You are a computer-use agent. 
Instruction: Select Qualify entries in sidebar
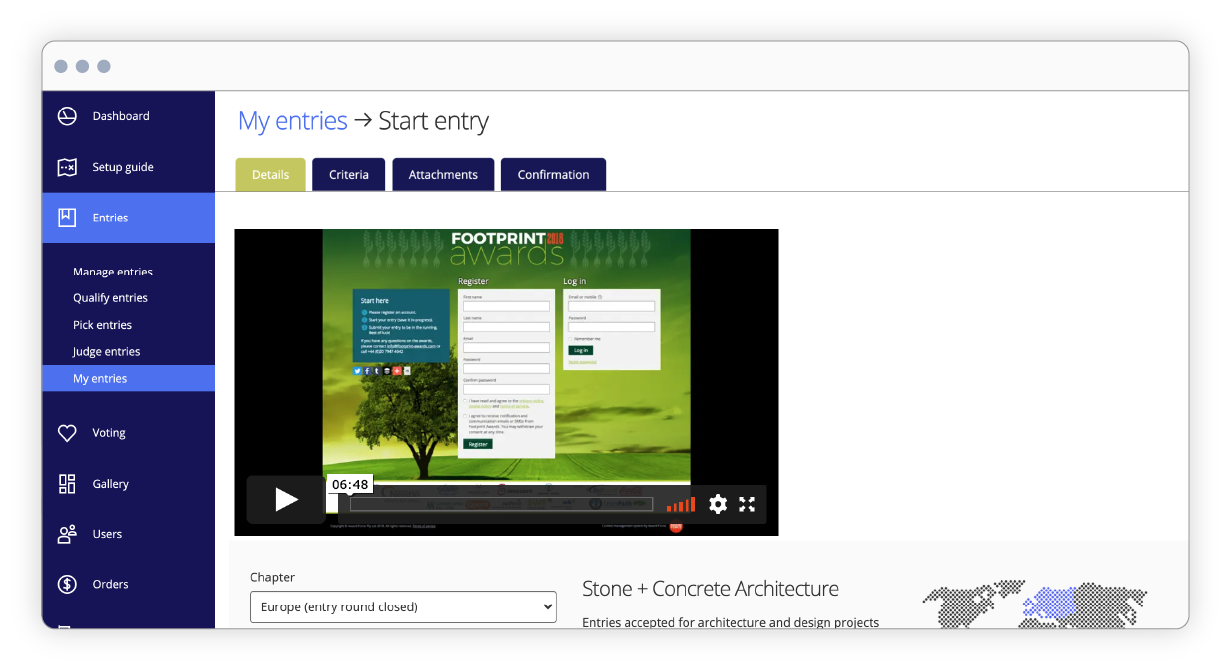pos(110,298)
